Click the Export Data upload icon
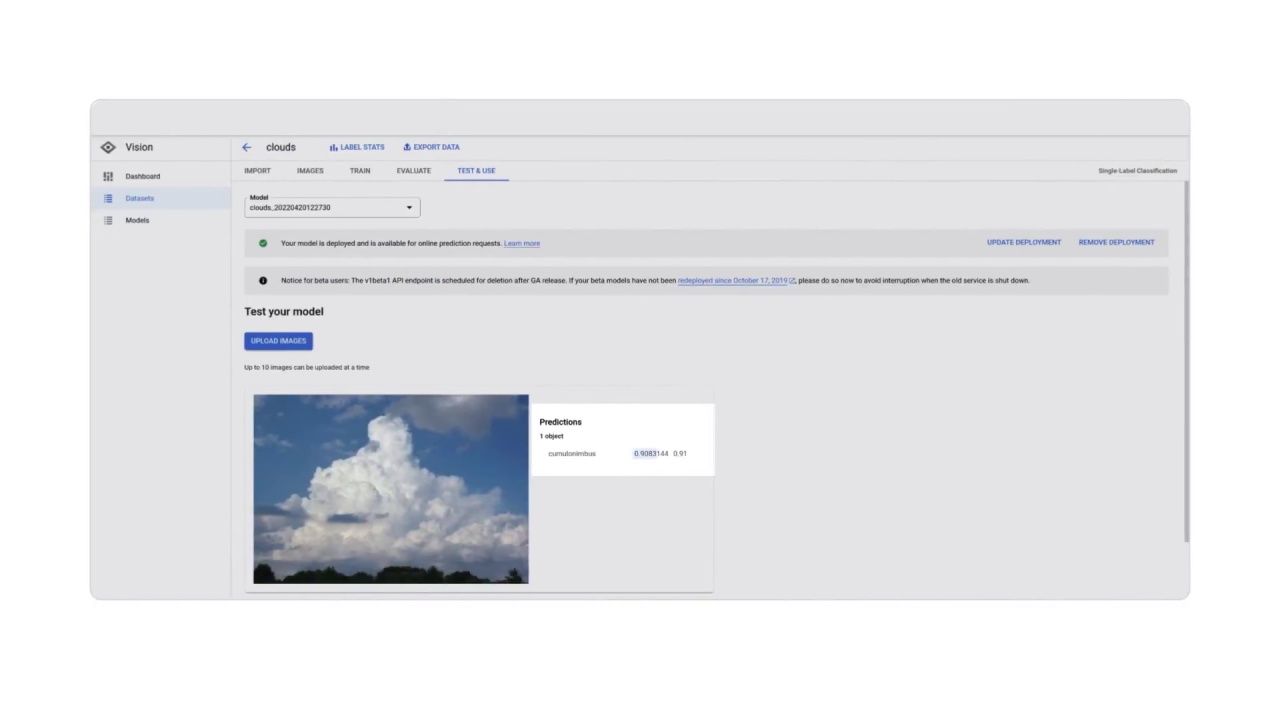The image size is (1280, 720). pos(407,147)
